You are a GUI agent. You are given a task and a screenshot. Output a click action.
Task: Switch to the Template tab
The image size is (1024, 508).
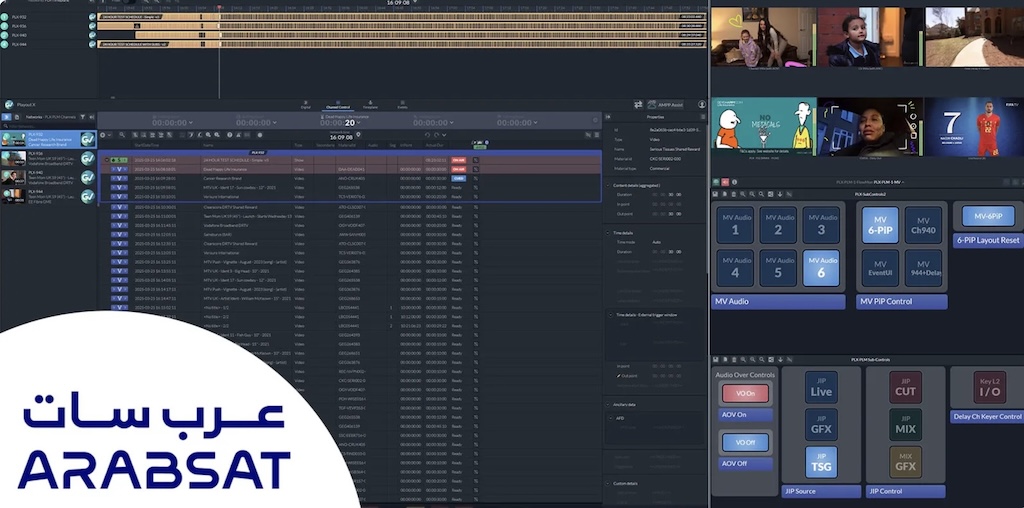pyautogui.click(x=370, y=104)
